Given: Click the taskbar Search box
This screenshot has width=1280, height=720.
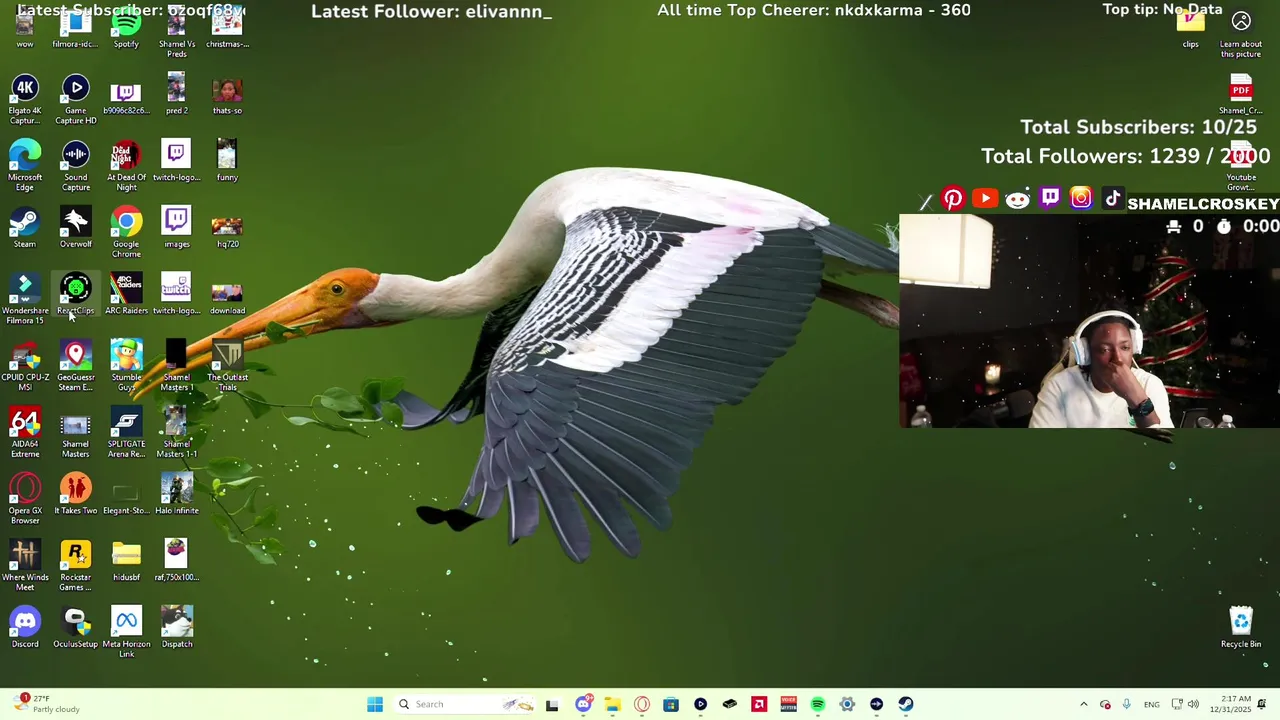Looking at the screenshot, I should coord(464,704).
